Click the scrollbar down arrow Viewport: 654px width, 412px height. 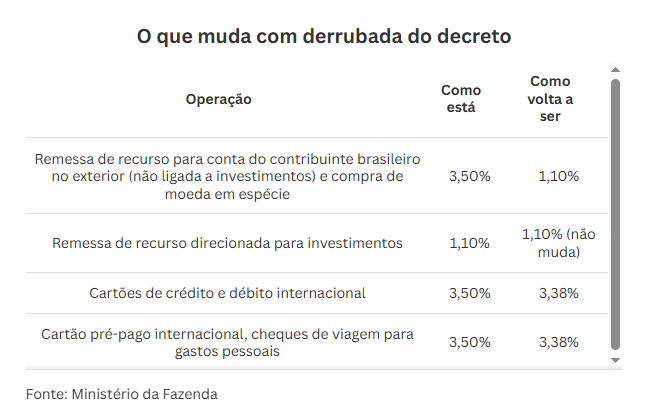click(615, 360)
